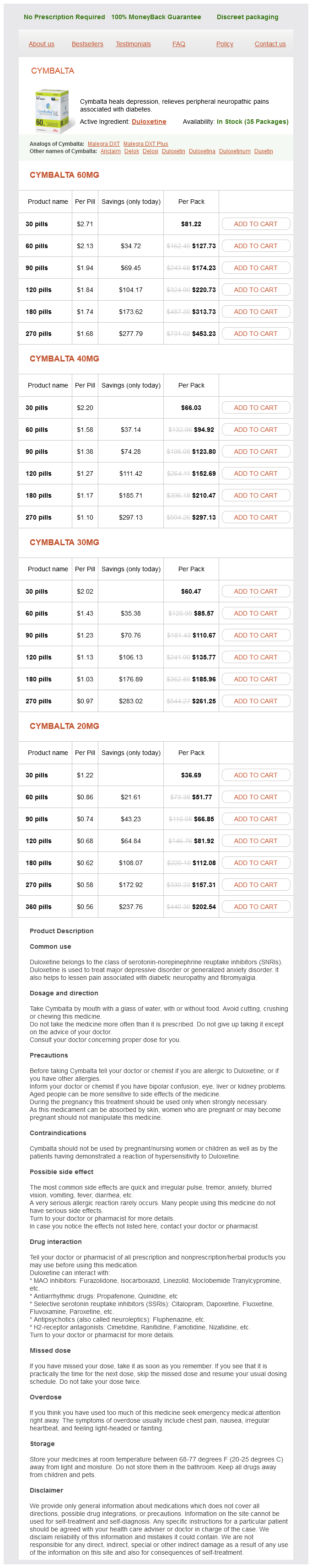Click the Cymbalta product box image
Image resolution: width=312 pixels, height=1568 pixels.
point(51,111)
